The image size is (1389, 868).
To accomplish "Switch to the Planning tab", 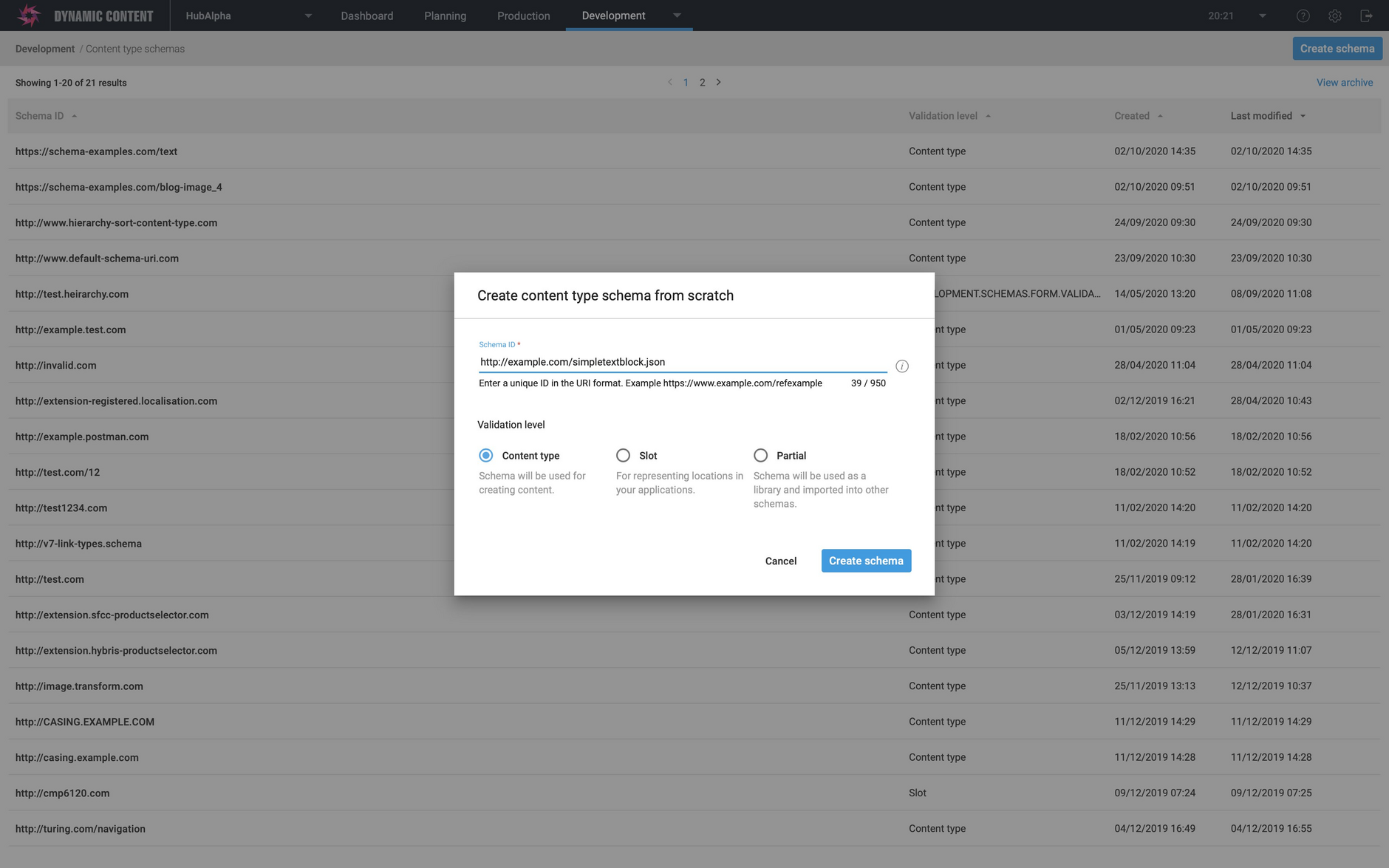I will pyautogui.click(x=445, y=15).
